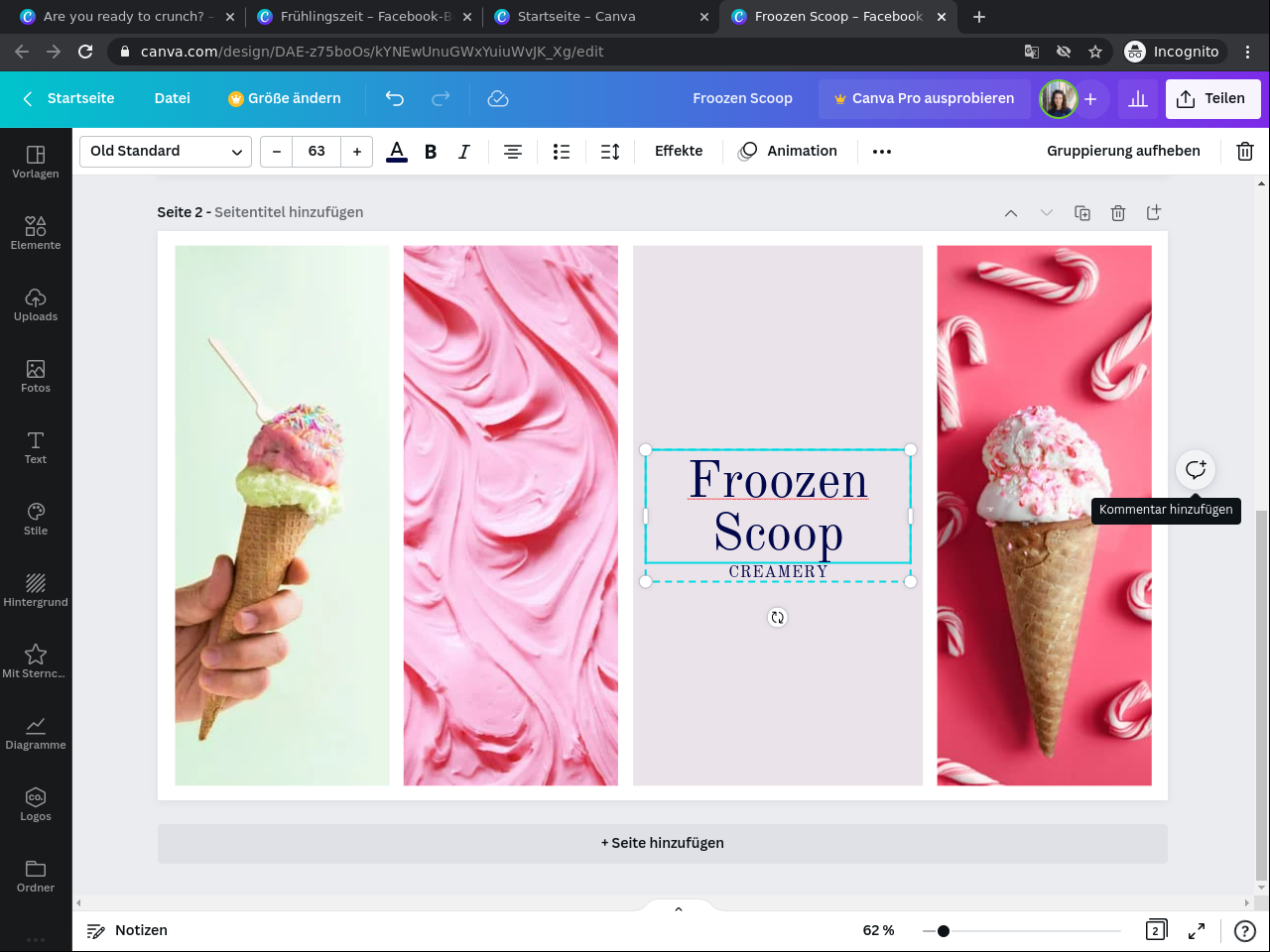Open the Größe ändern resize menu
Image resolution: width=1270 pixels, height=952 pixels.
pyautogui.click(x=285, y=98)
